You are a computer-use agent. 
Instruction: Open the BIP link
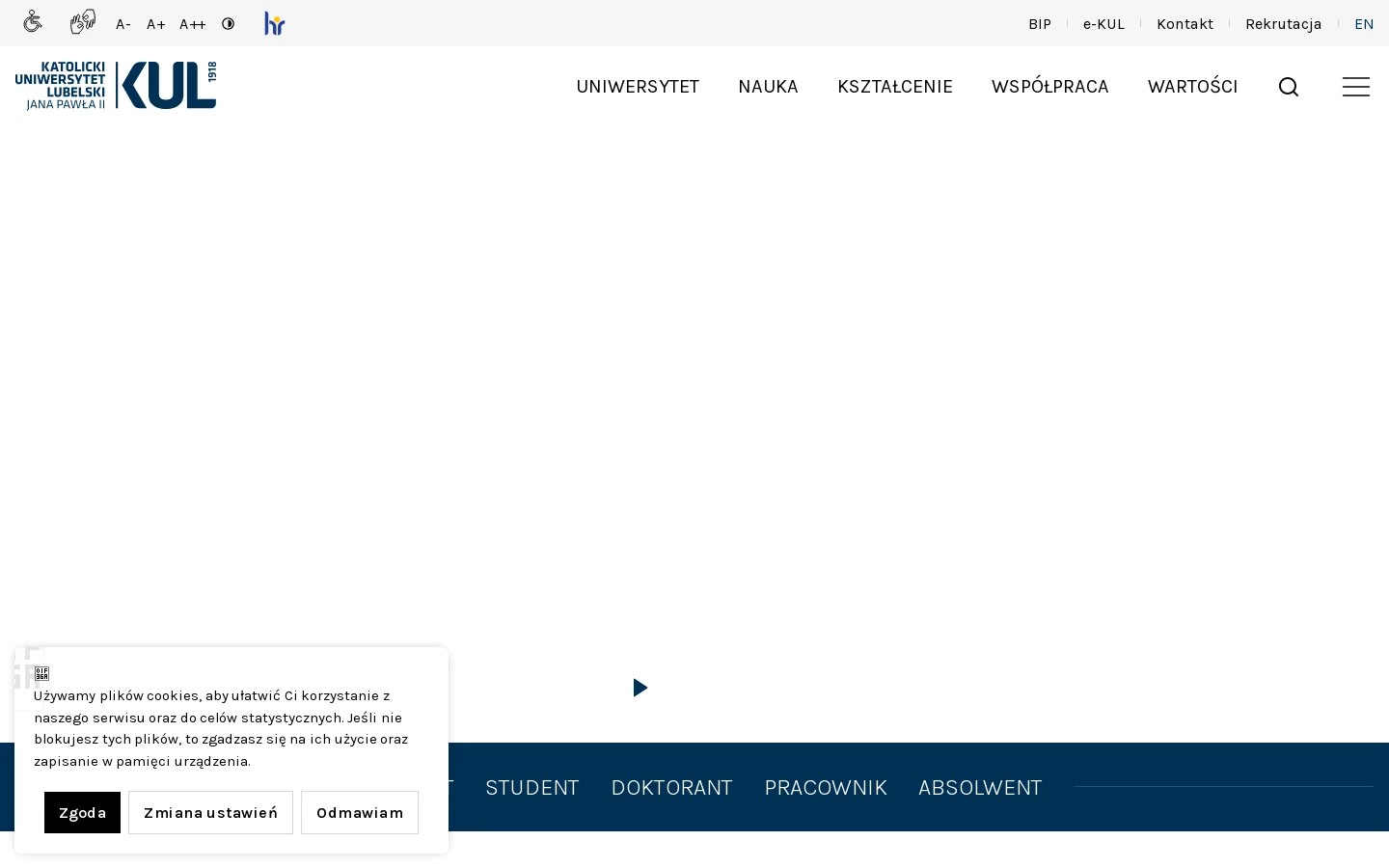click(1040, 24)
